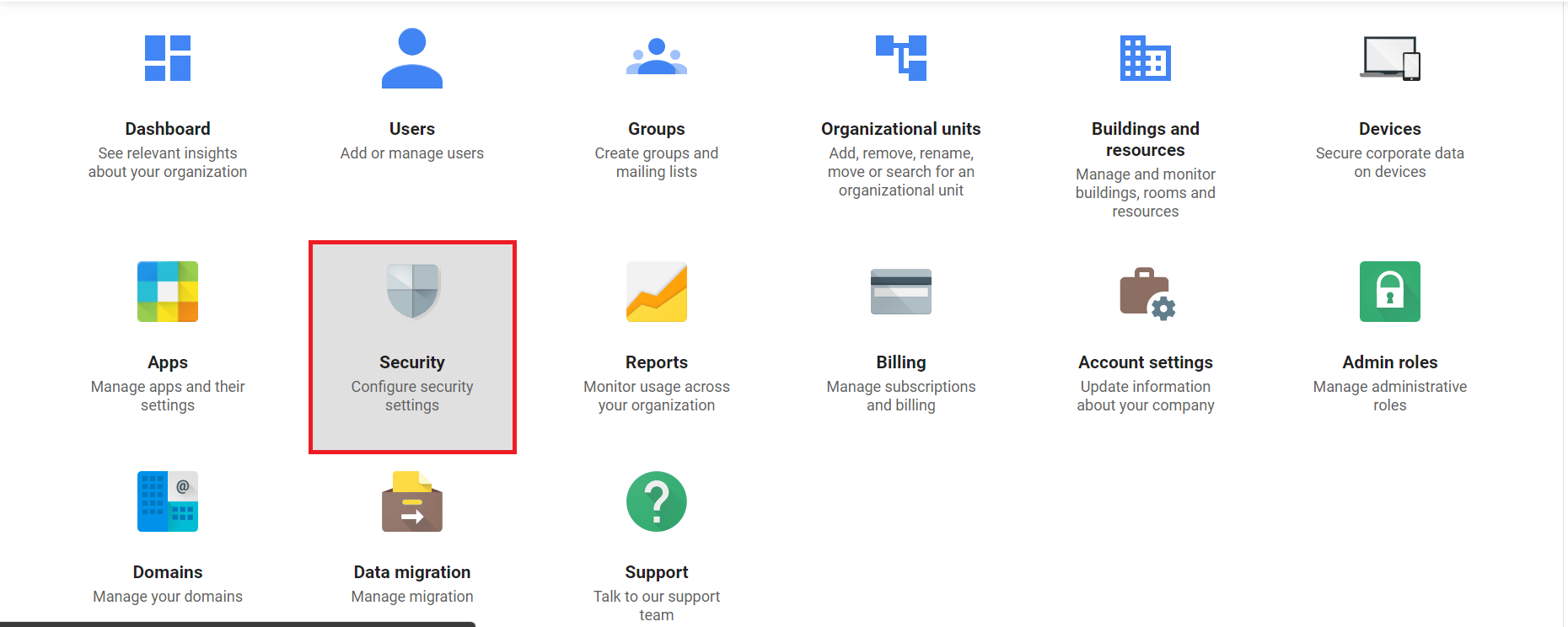
Task: Click 'Add, remove, rename, move or search' description
Action: pyautogui.click(x=901, y=172)
